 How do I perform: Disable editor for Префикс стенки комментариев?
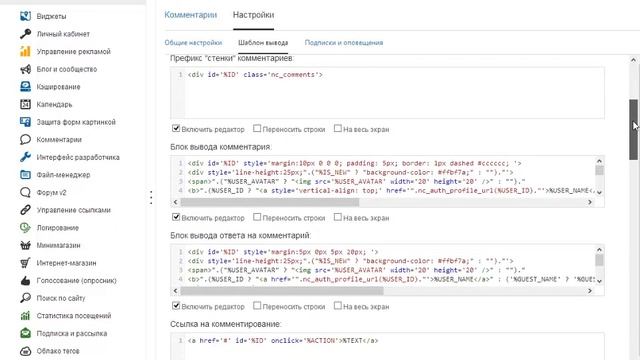click(x=176, y=129)
